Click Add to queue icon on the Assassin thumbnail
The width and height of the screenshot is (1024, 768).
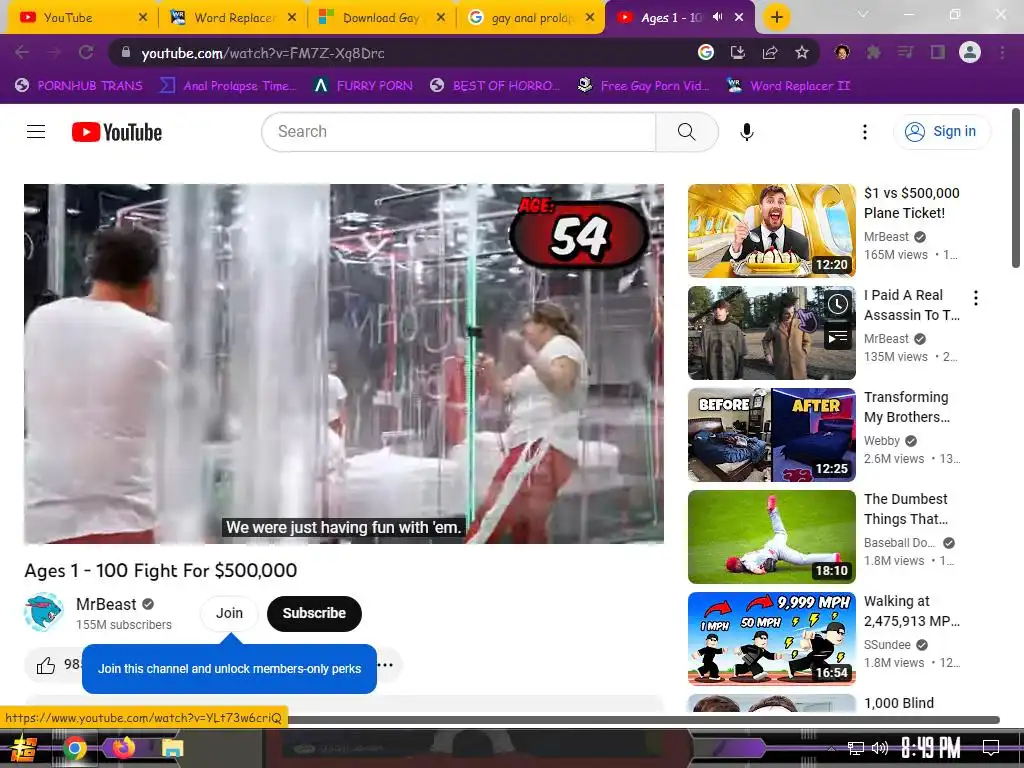point(838,337)
